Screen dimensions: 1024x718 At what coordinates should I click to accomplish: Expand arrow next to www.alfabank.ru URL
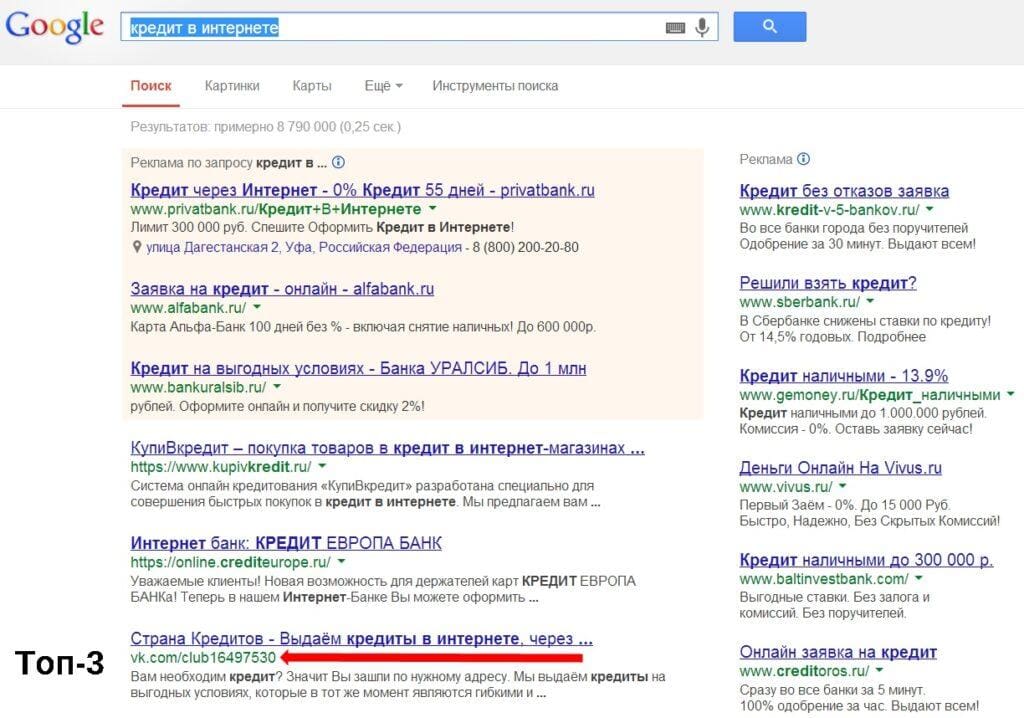257,307
